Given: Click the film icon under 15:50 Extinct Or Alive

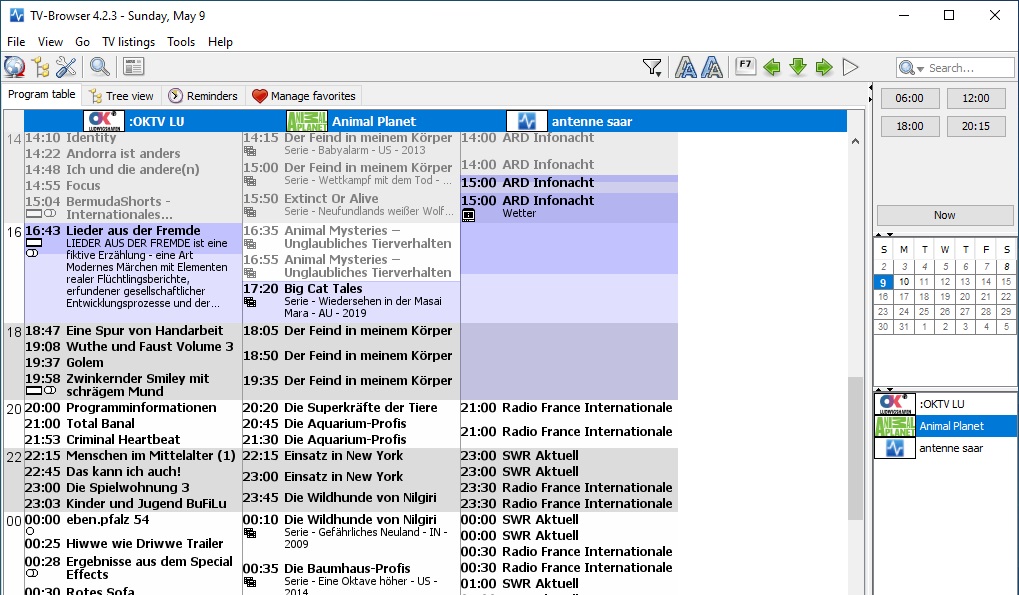Looking at the screenshot, I should (x=250, y=212).
